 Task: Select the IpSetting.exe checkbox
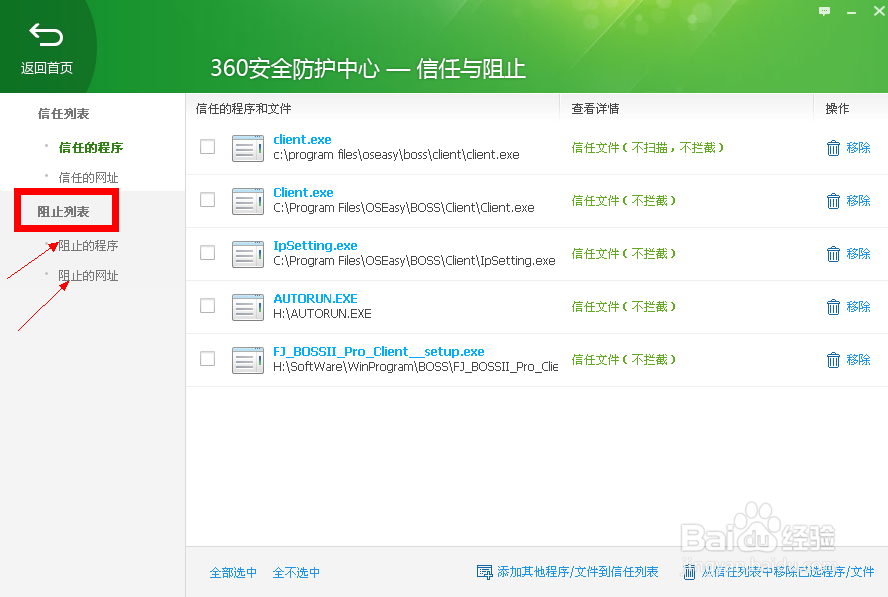coord(207,253)
